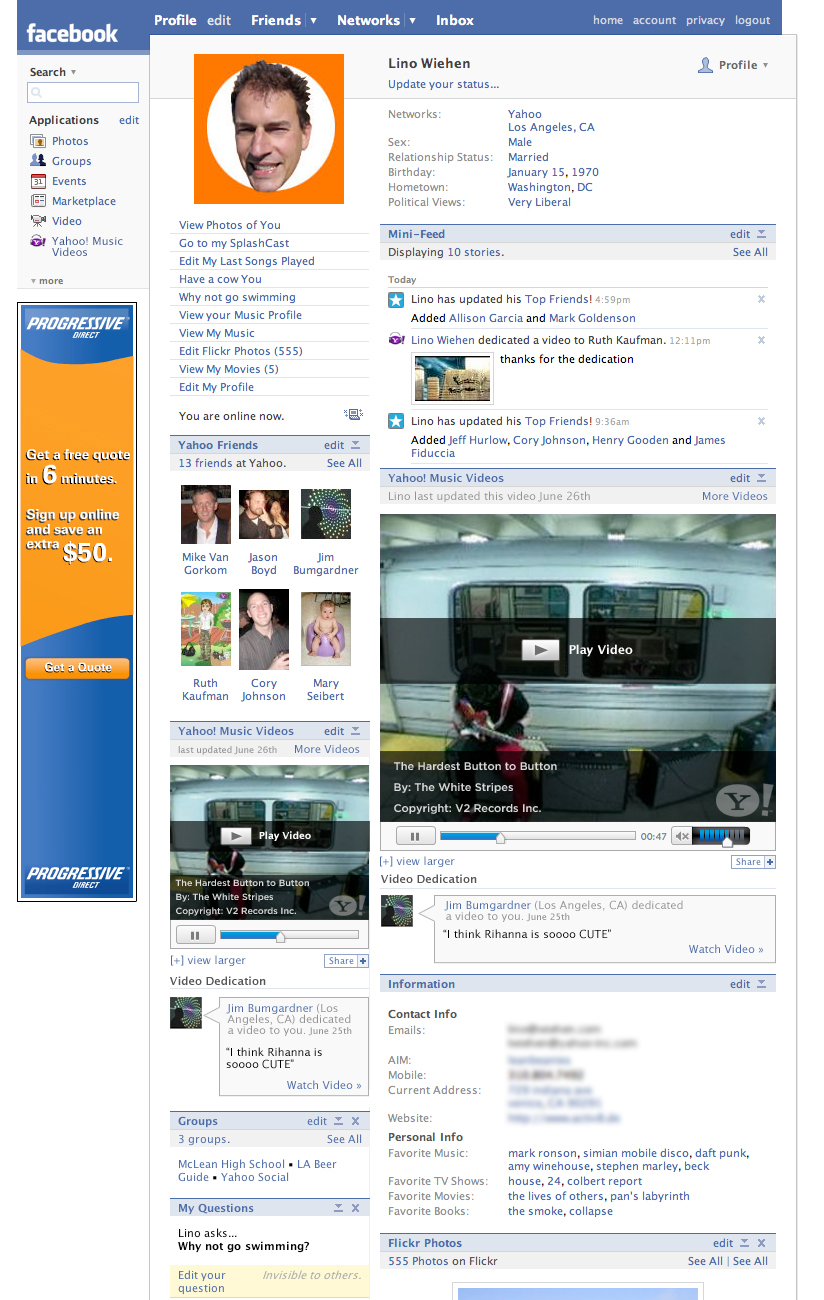Go to Inbox in top navigation
The width and height of the screenshot is (824, 1300).
click(x=455, y=20)
